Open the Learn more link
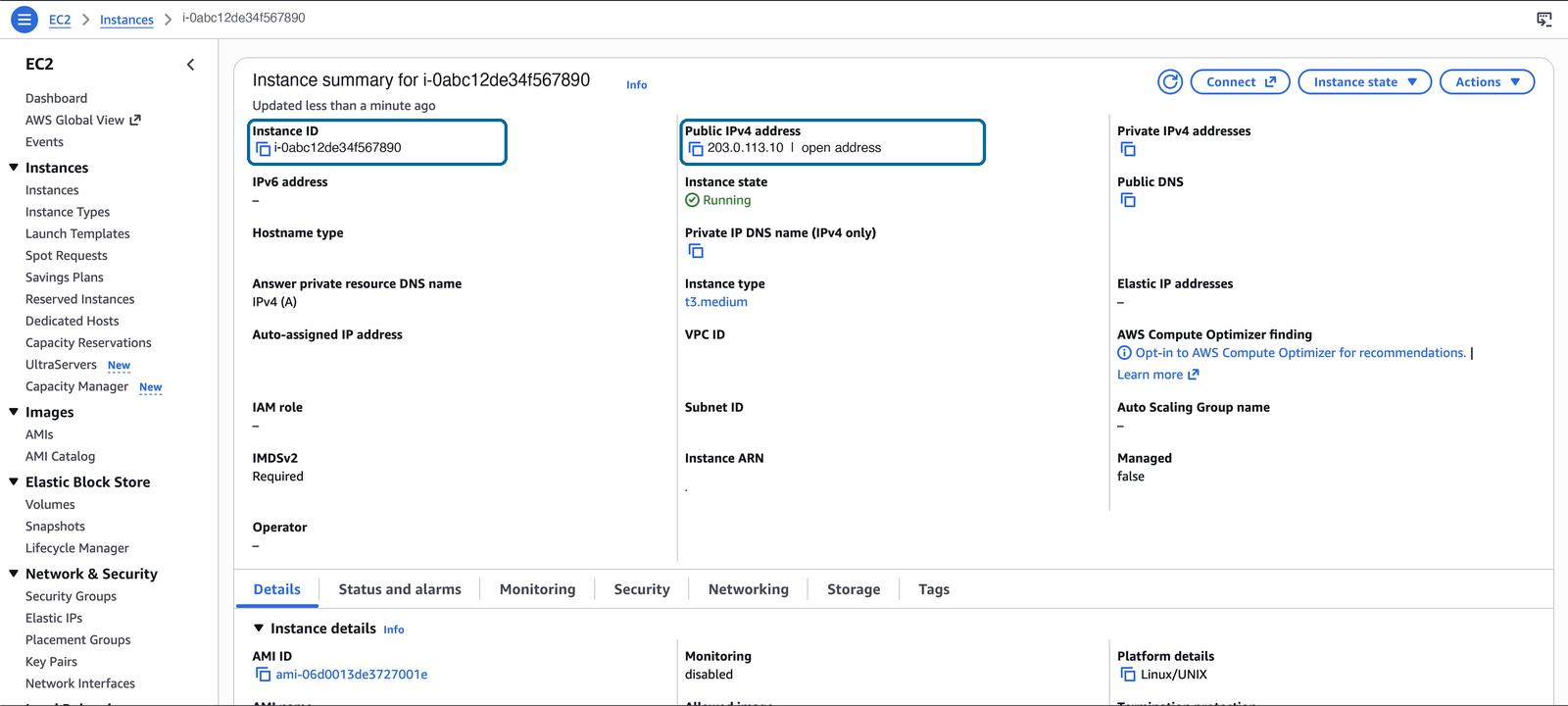 pos(1157,375)
